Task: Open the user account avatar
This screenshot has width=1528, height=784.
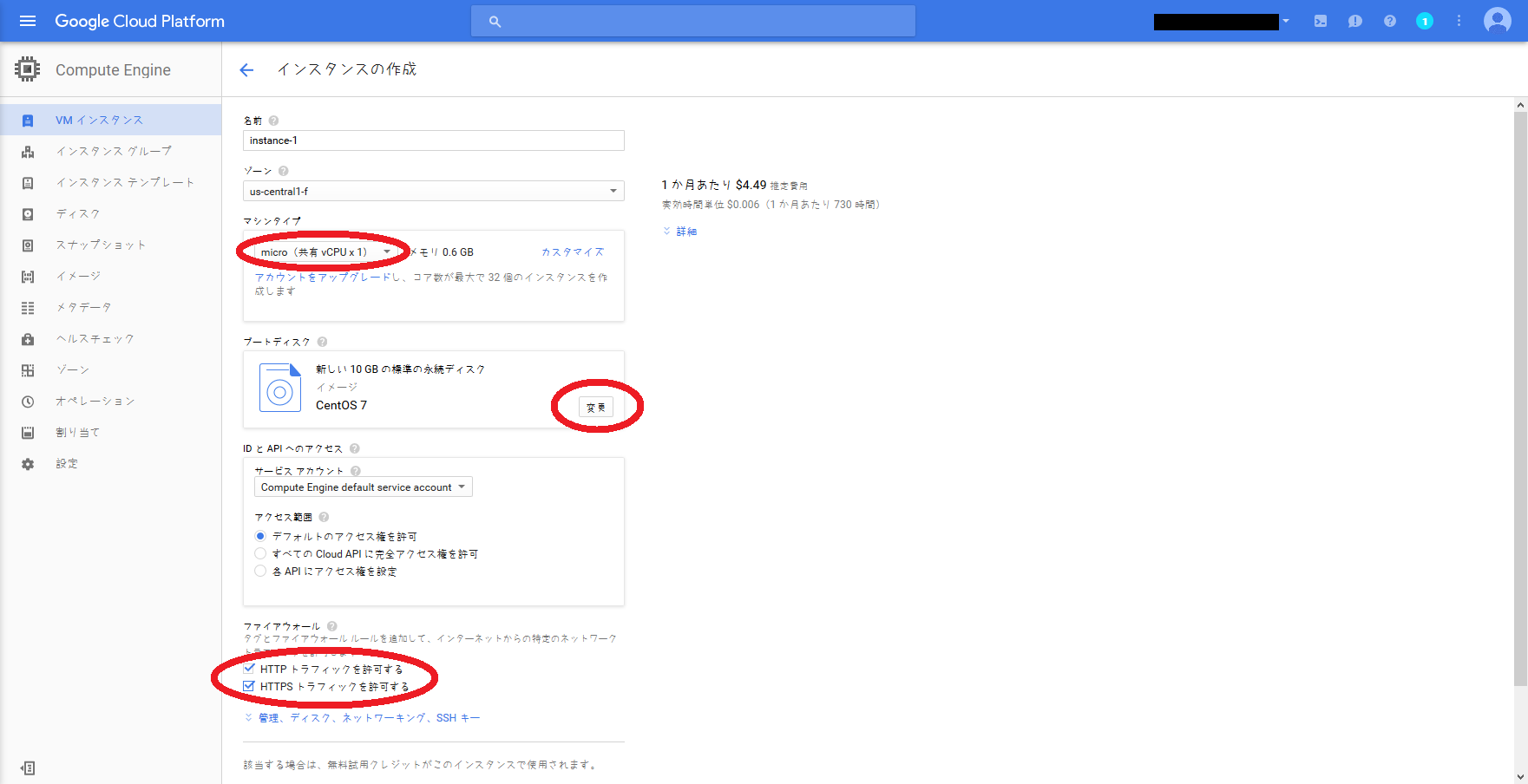Action: pyautogui.click(x=1498, y=21)
